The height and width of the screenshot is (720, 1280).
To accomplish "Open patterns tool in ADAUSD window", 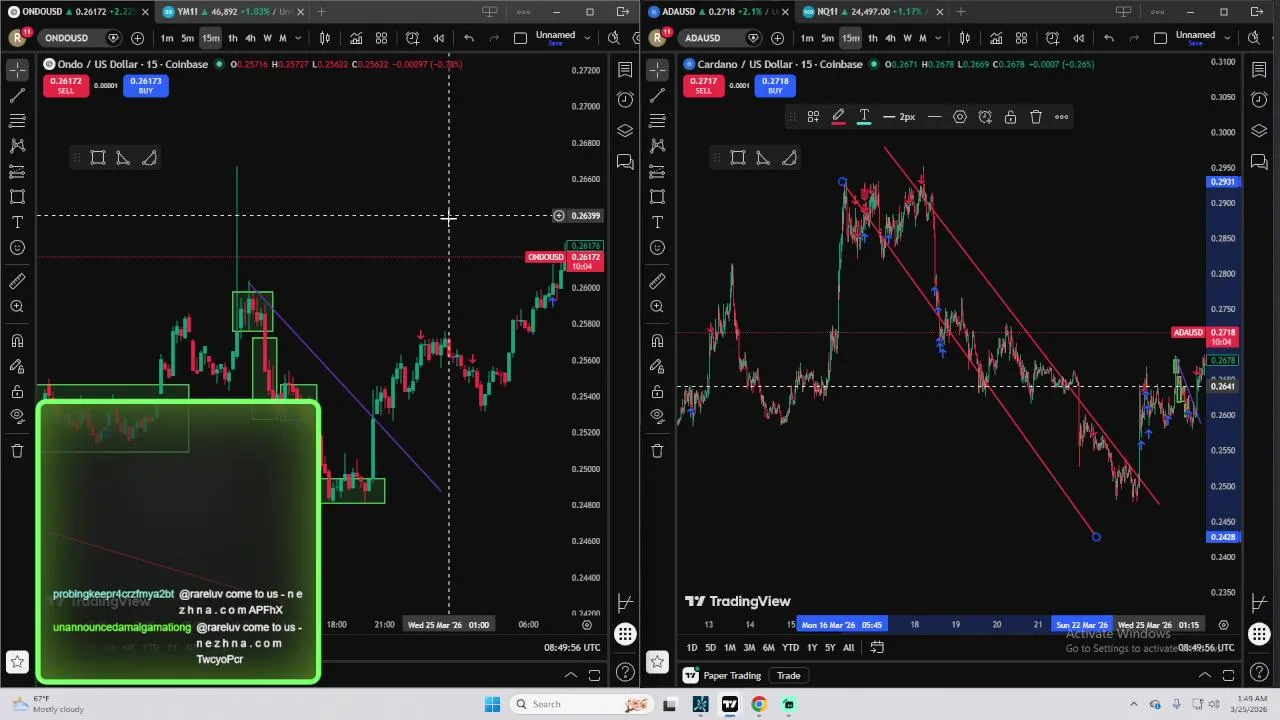I will (657, 145).
